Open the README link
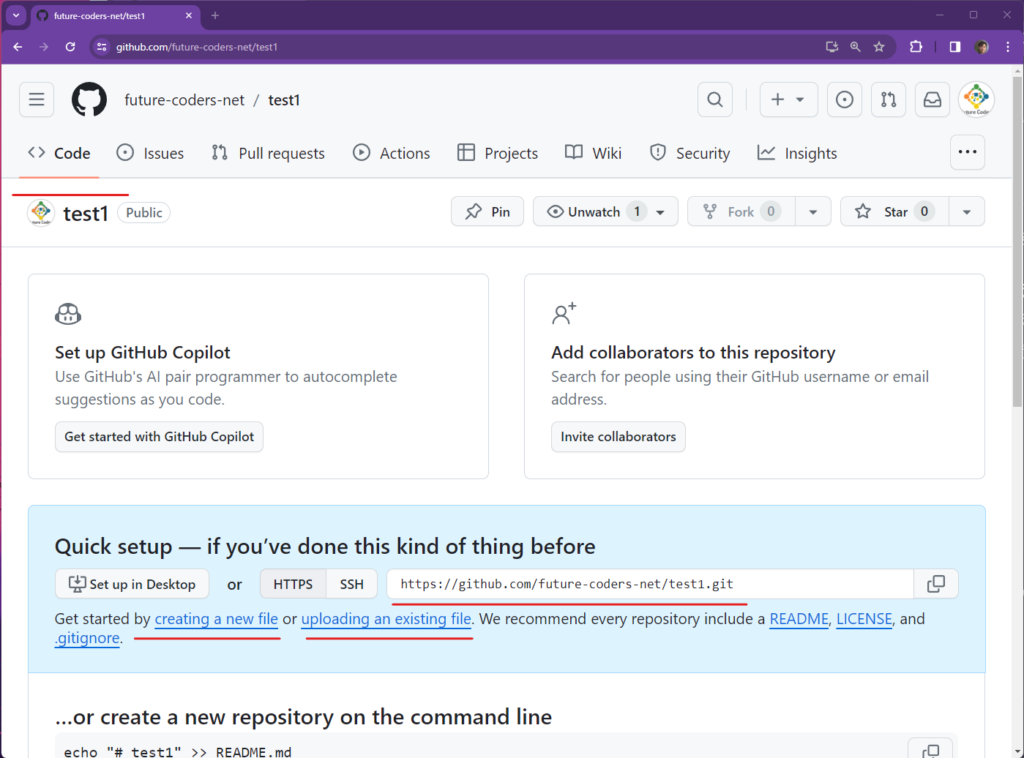 coord(799,619)
